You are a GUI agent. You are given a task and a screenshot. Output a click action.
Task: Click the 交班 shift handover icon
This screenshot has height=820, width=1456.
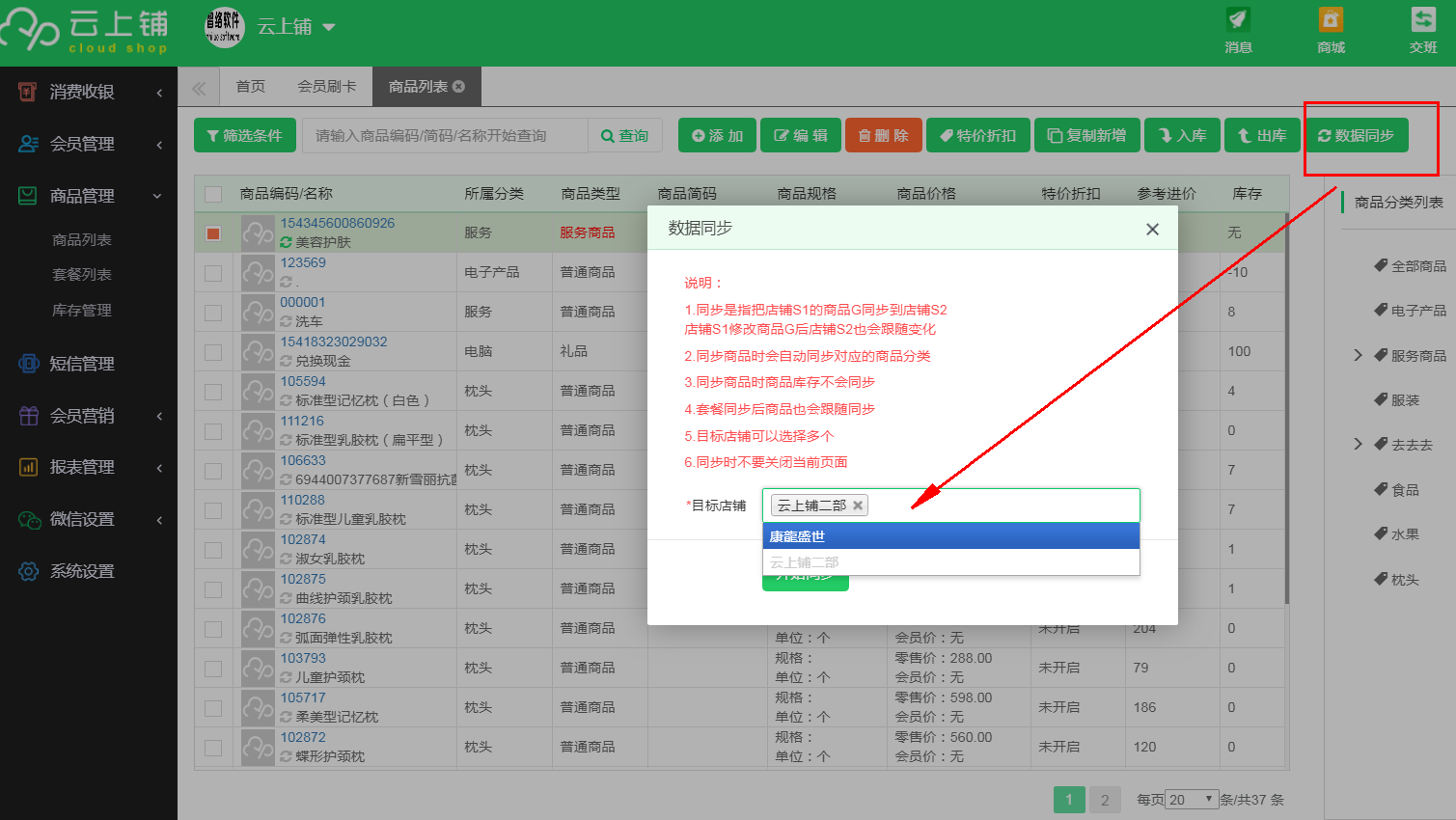coord(1423,20)
